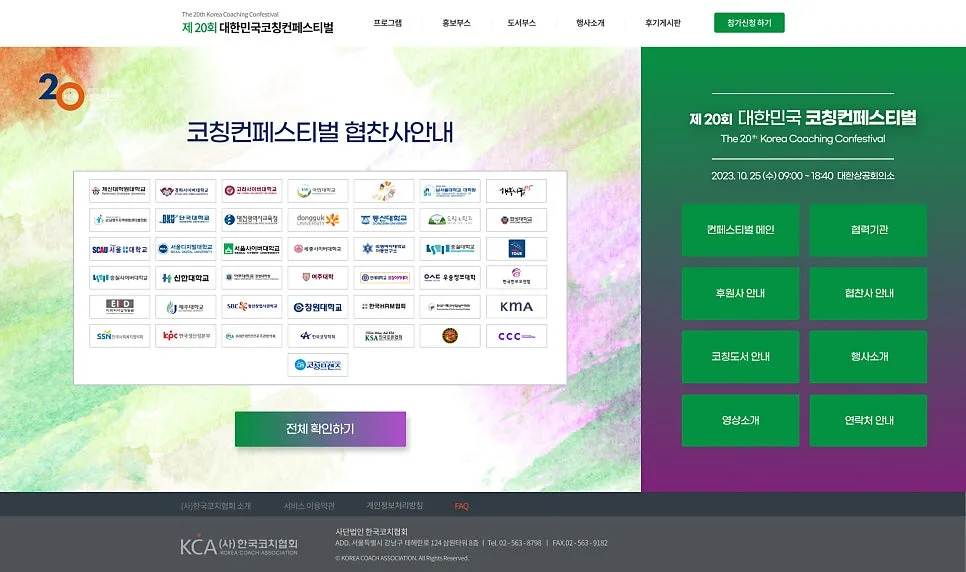Screen dimensions: 966x572
Task: Click the KCA 한국코치협회 footer logo
Action: click(238, 545)
